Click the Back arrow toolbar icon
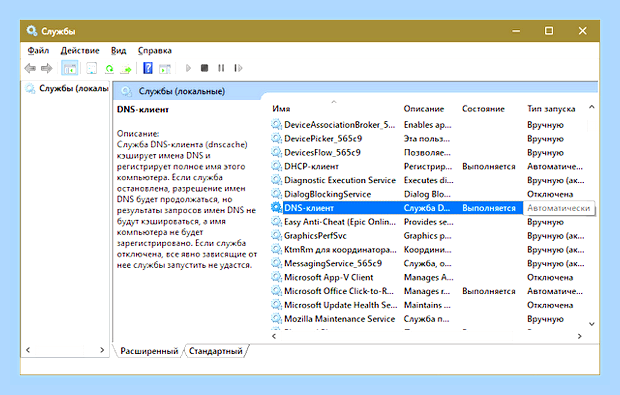The height and width of the screenshot is (395, 620). pyautogui.click(x=30, y=68)
